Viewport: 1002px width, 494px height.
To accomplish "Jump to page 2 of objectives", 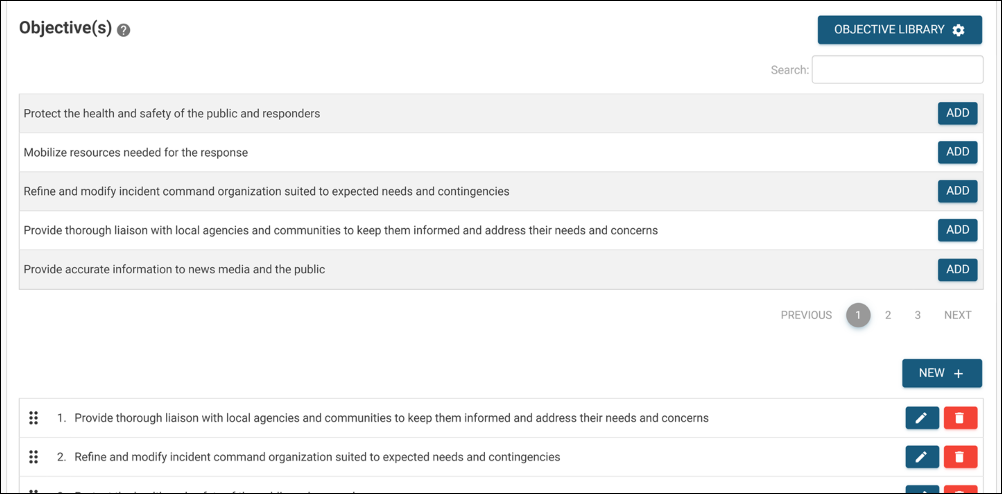I will tap(888, 315).
